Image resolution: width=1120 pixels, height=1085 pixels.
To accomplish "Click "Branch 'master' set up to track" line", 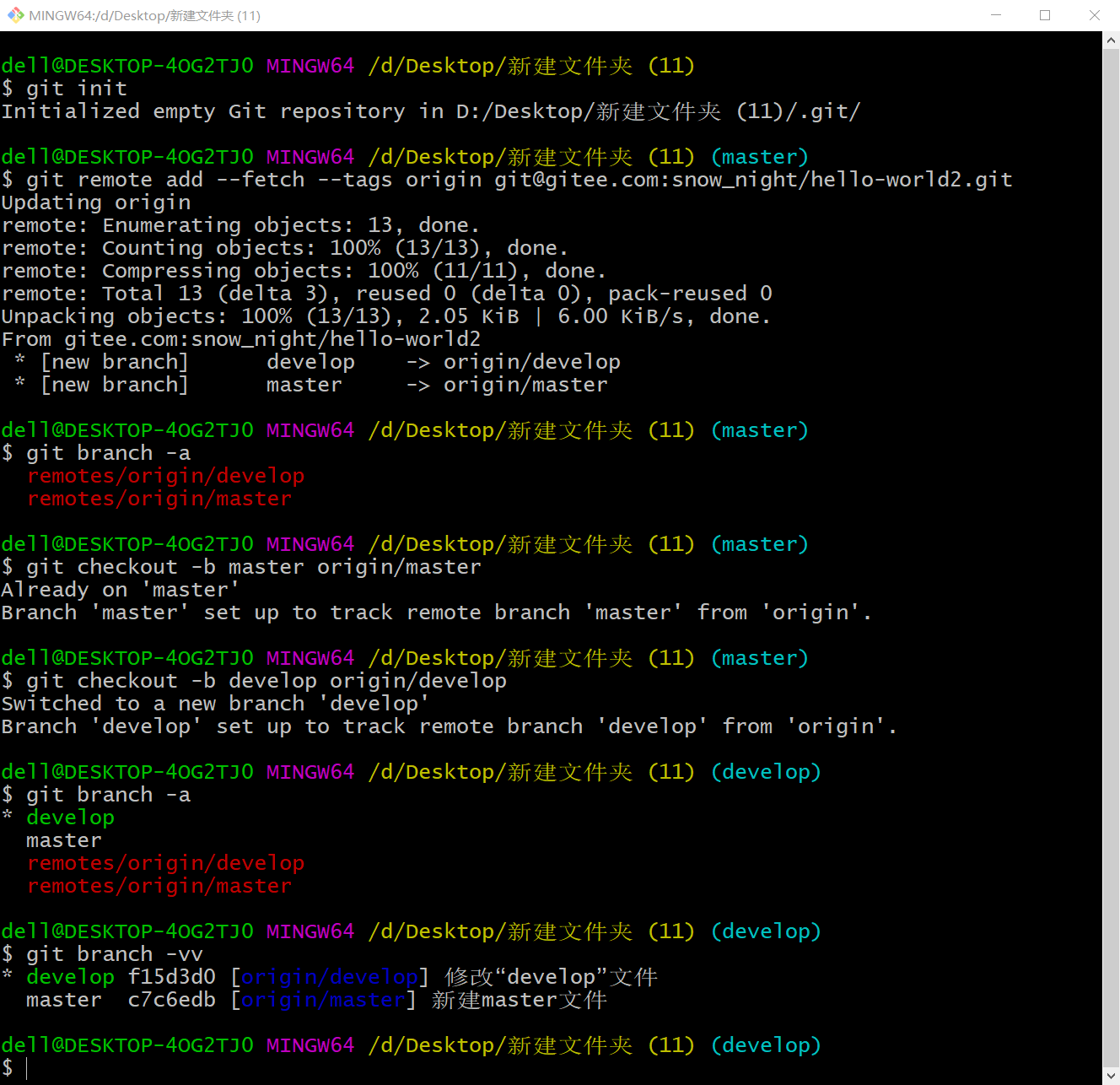I will click(437, 613).
